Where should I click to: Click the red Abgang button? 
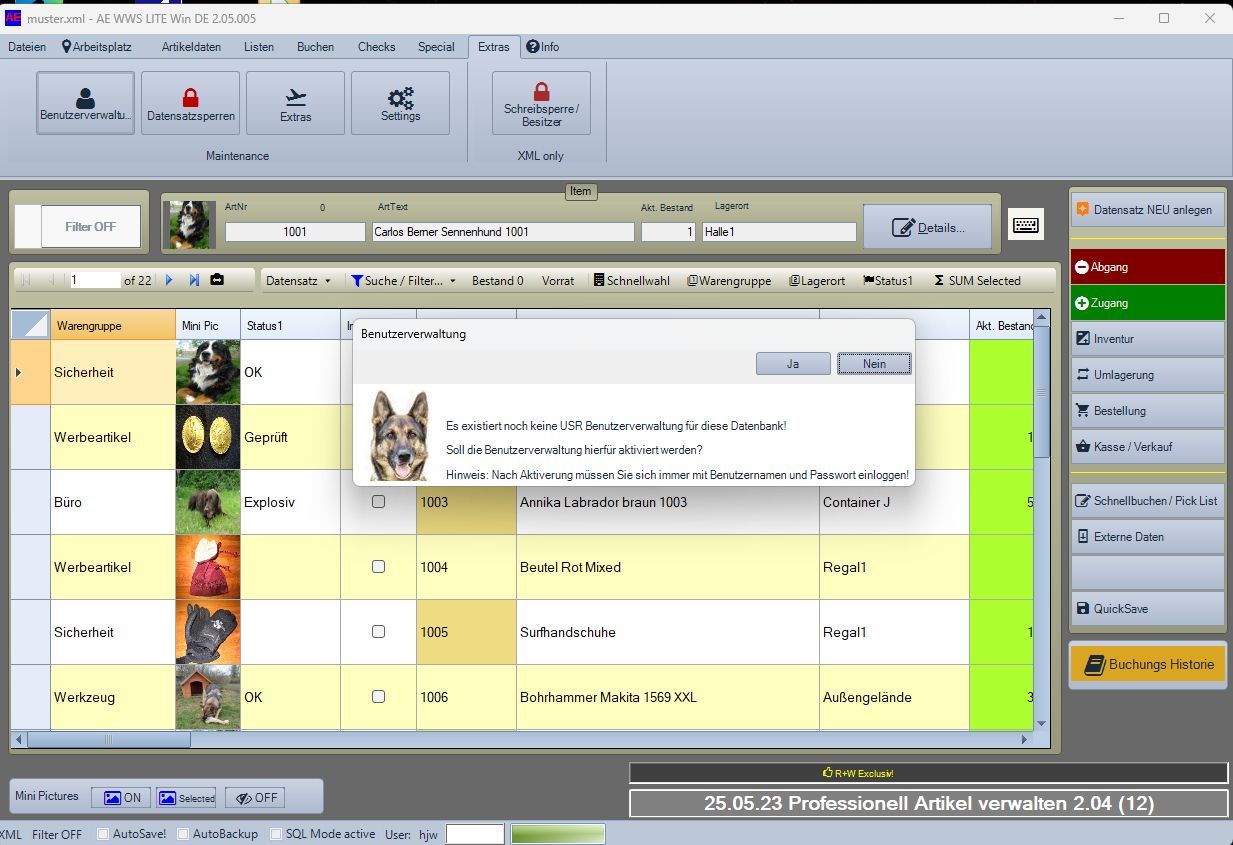[1148, 267]
